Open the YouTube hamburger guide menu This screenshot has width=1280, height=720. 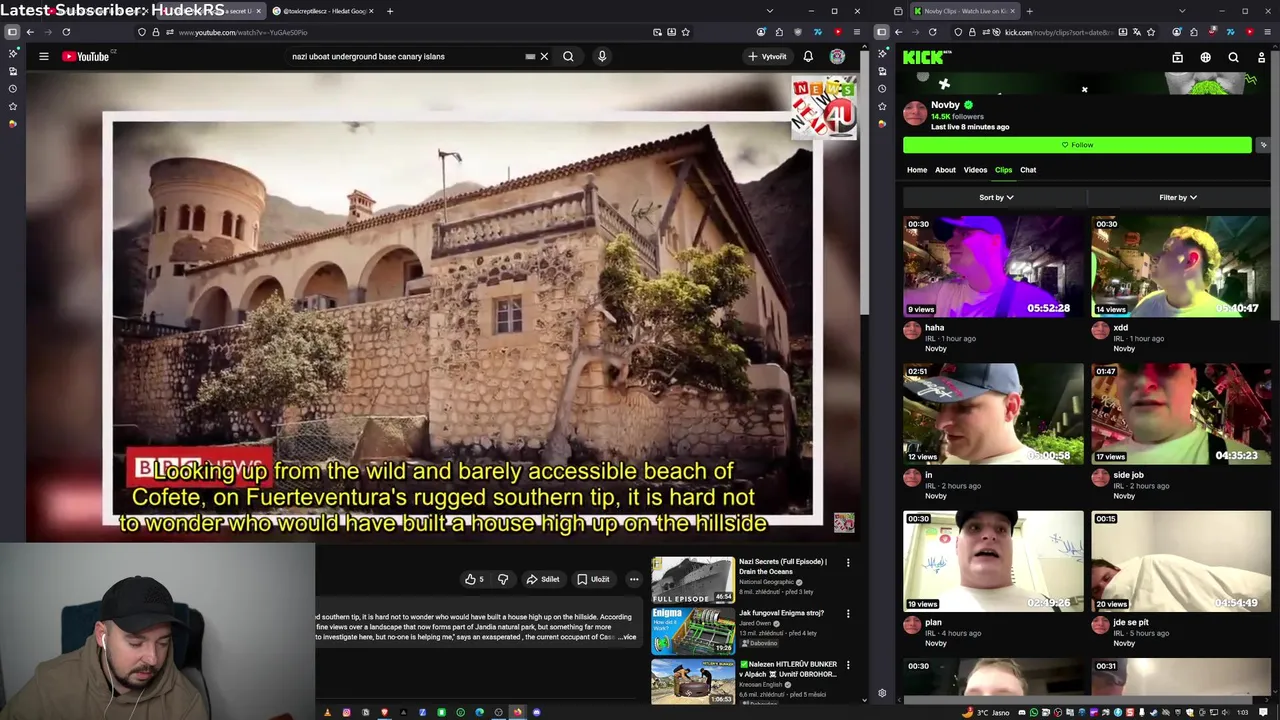(x=44, y=56)
